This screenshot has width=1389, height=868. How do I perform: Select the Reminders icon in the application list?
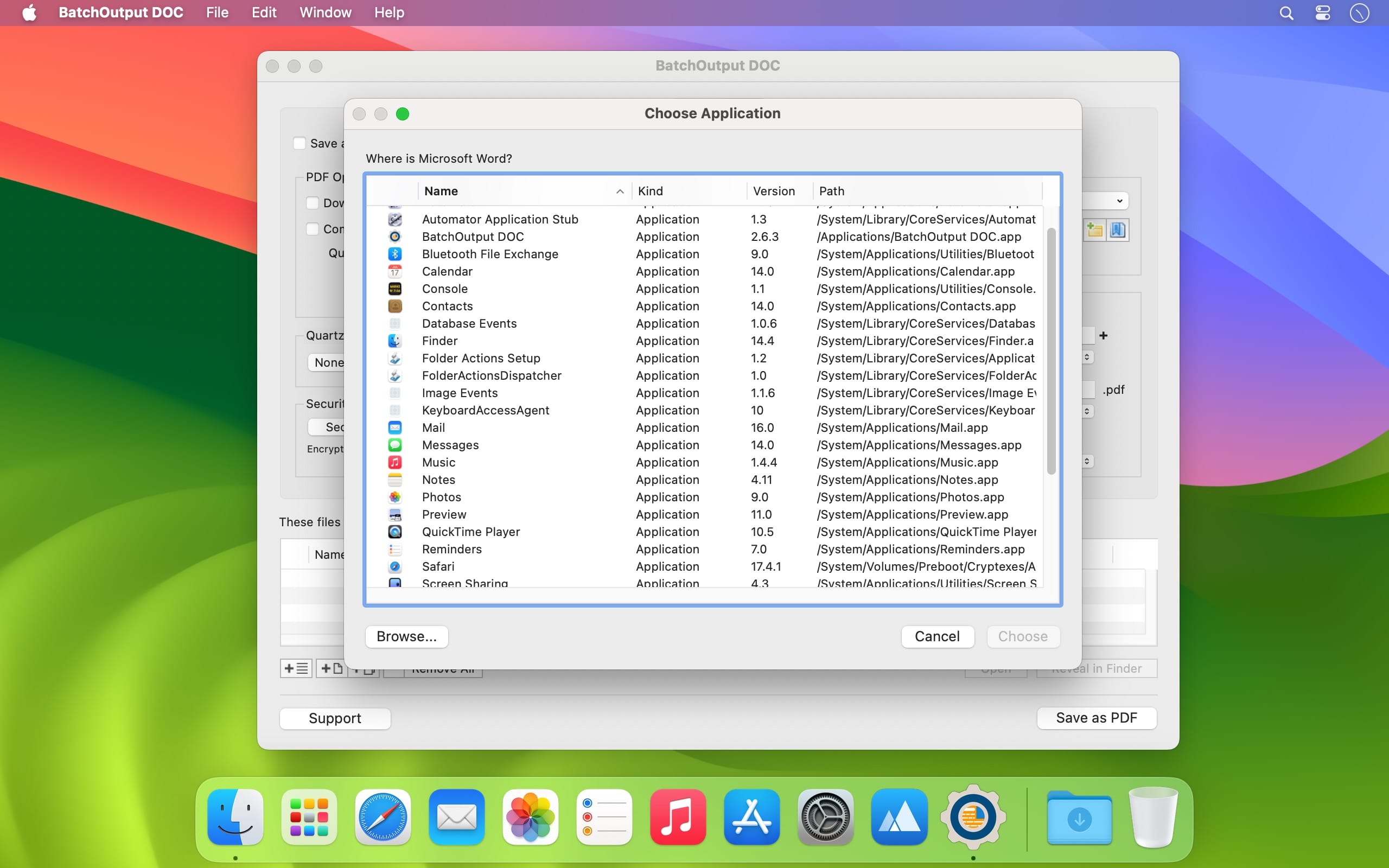tap(395, 549)
